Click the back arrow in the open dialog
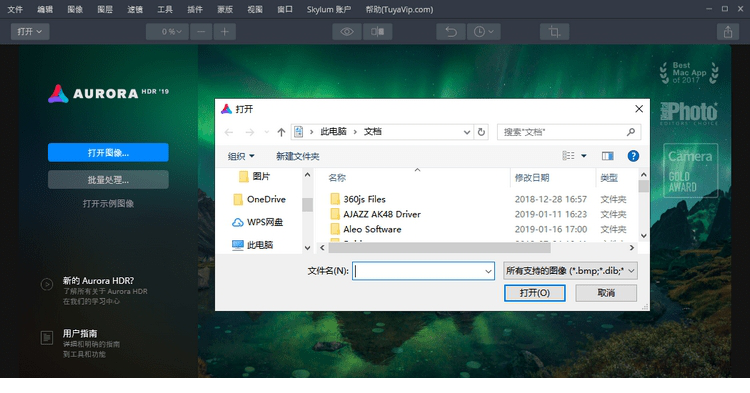The height and width of the screenshot is (393, 750). [x=229, y=132]
